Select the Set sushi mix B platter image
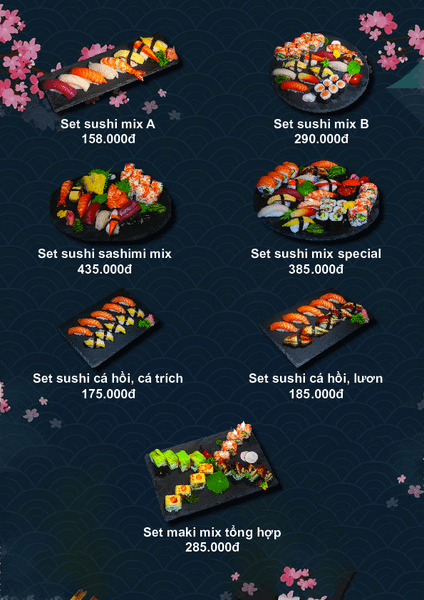The height and width of the screenshot is (600, 424). click(x=320, y=71)
